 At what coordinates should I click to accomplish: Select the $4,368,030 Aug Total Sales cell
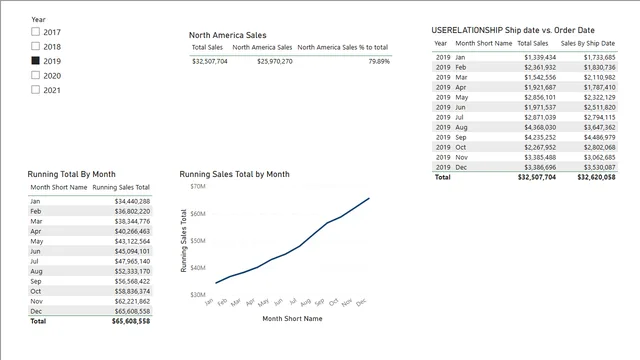pos(540,127)
